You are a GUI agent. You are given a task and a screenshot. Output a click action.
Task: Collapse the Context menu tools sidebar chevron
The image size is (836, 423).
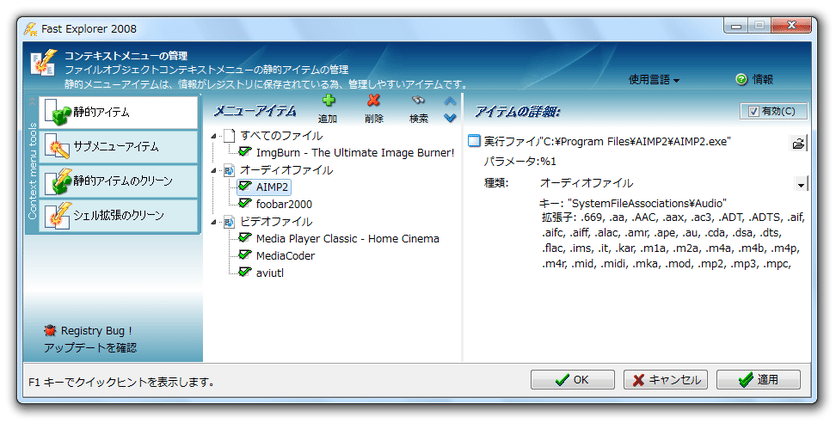(x=32, y=101)
